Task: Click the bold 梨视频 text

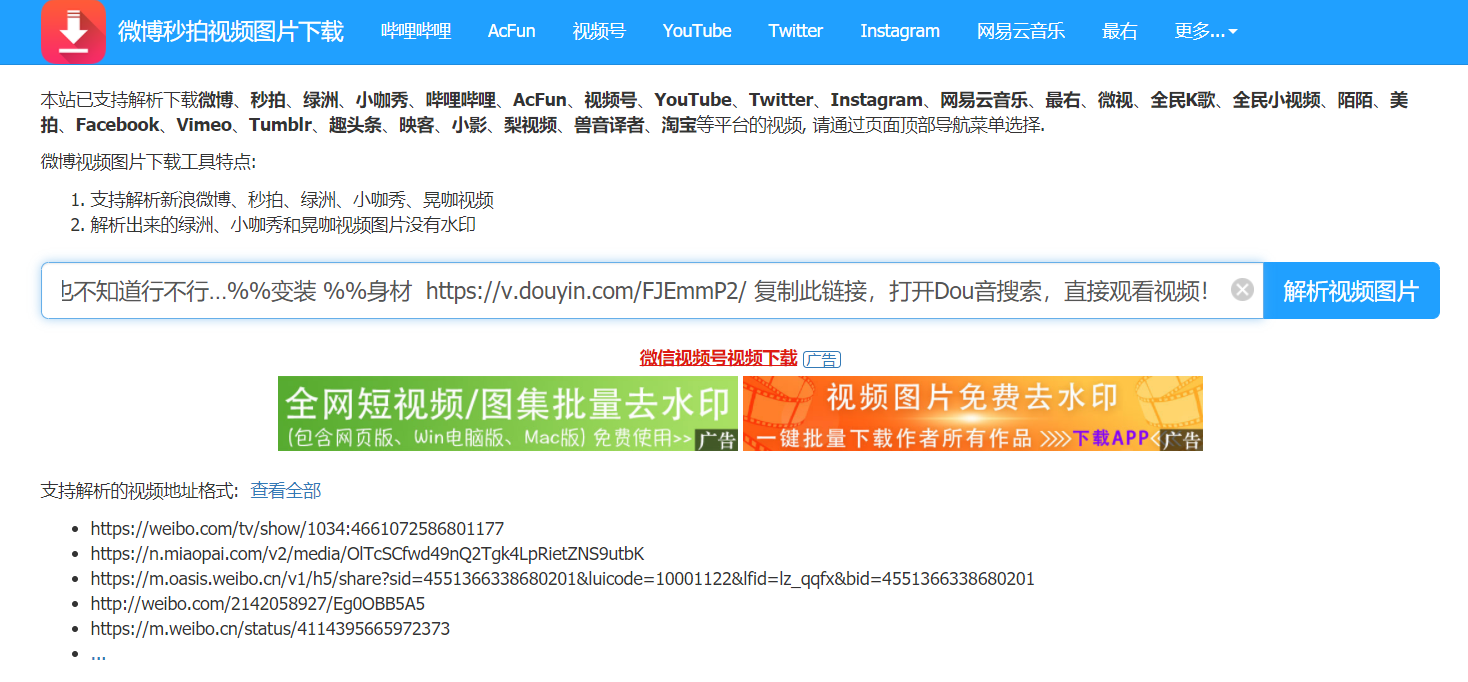Action: click(530, 125)
